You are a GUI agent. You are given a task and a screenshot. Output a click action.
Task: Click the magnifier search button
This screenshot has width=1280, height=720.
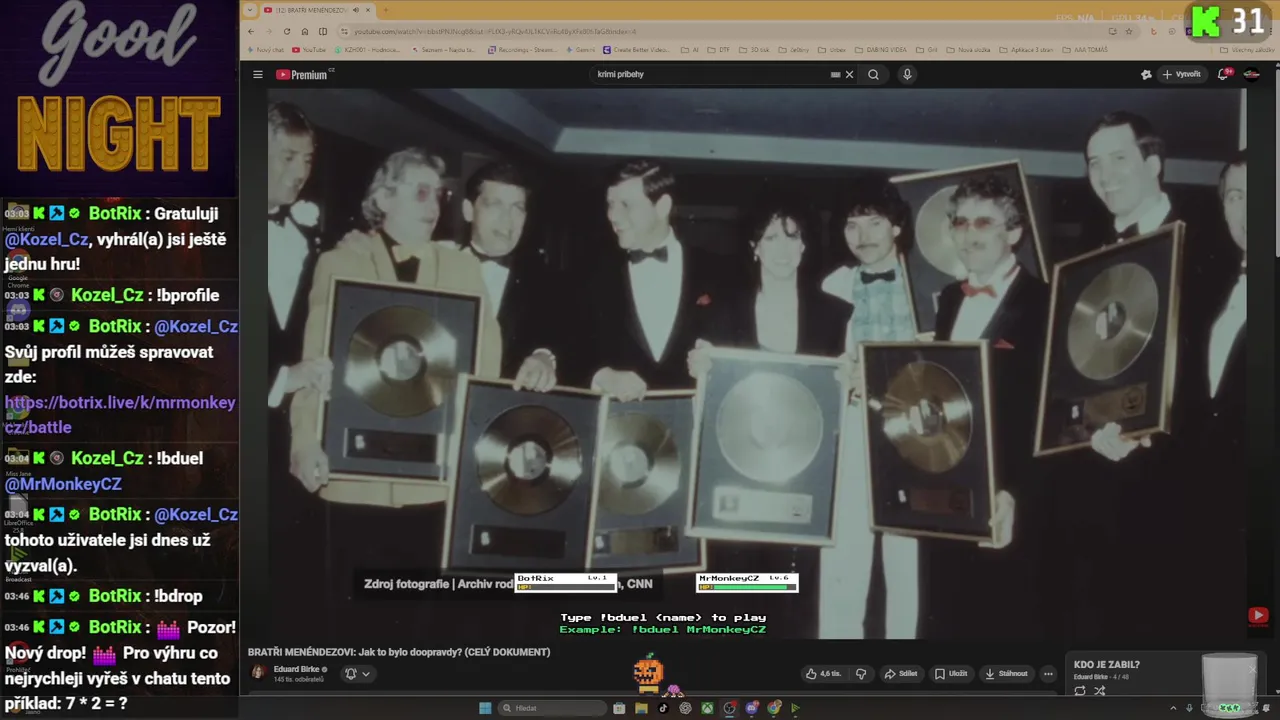point(873,74)
